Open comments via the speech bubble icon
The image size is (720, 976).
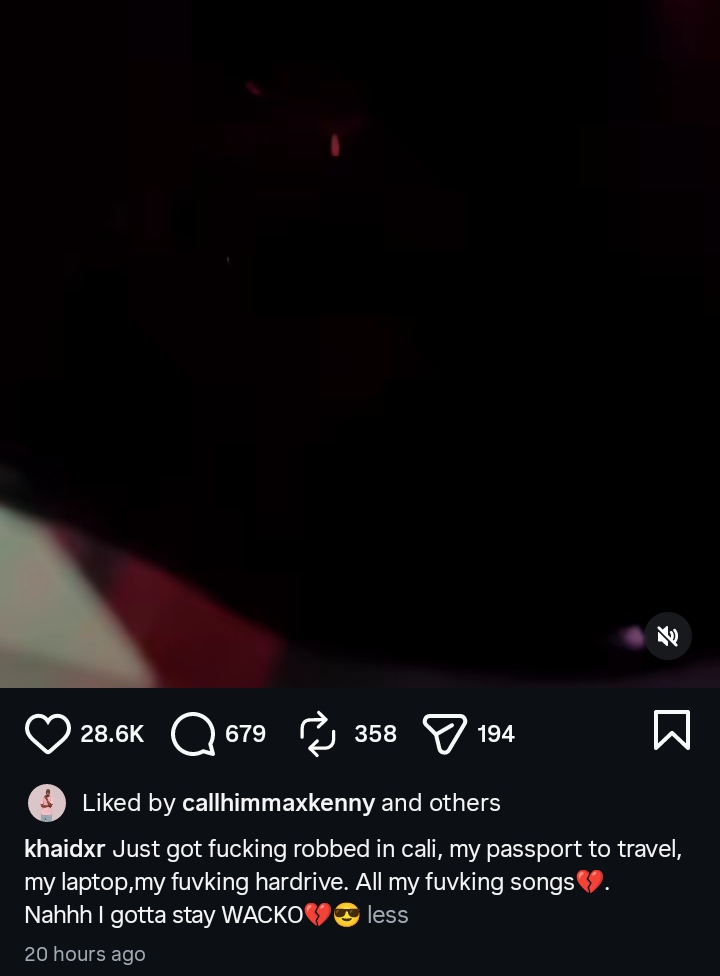(x=193, y=734)
